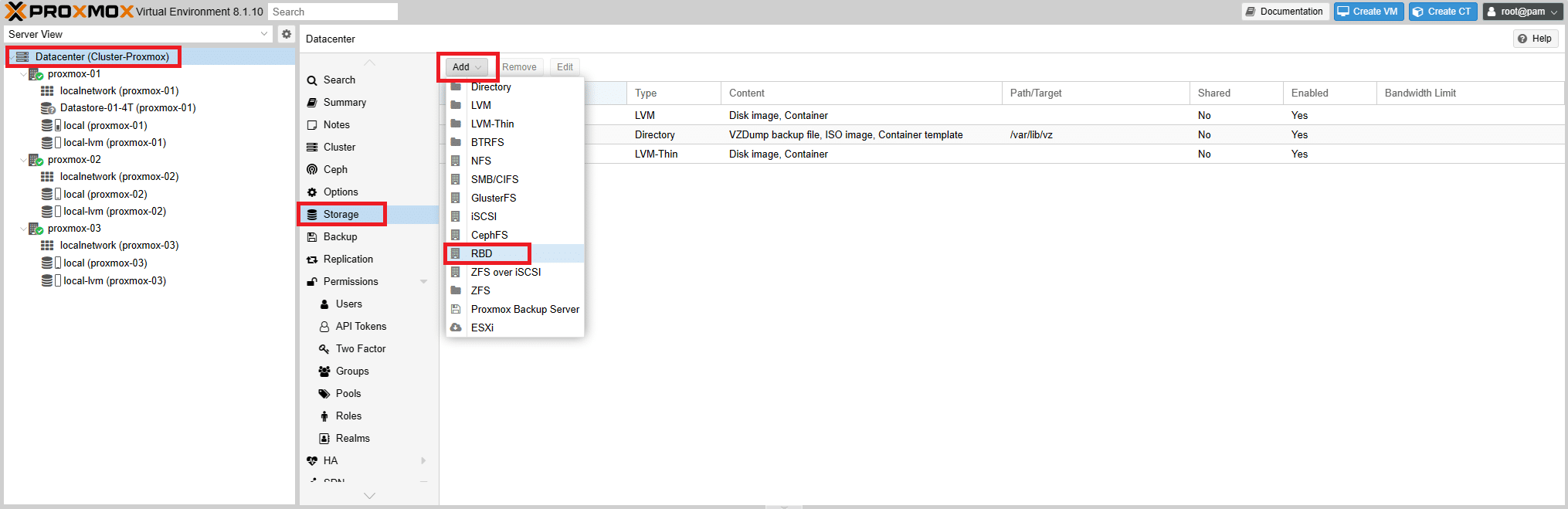
Task: Open the API Tokens page
Action: coord(361,327)
